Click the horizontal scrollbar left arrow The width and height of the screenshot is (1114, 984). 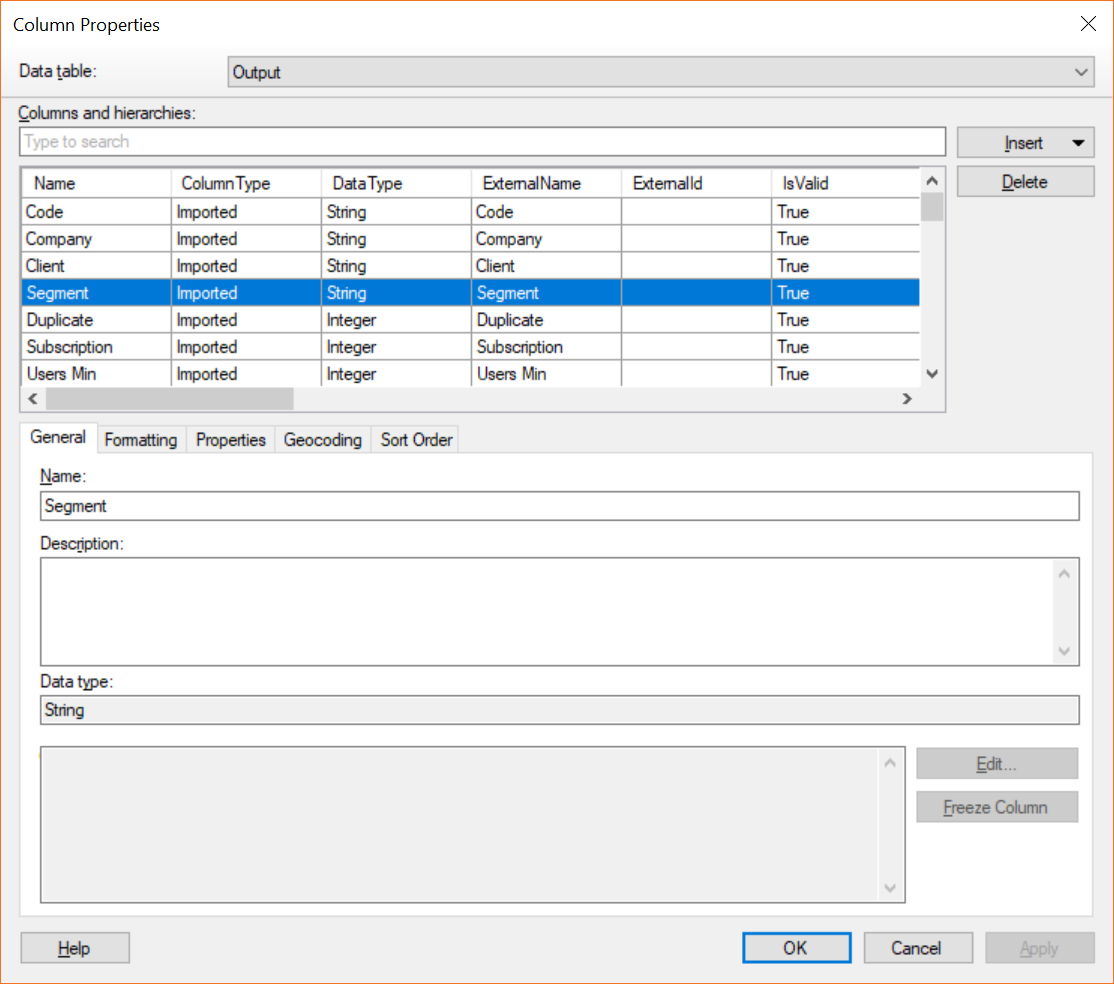coord(33,399)
